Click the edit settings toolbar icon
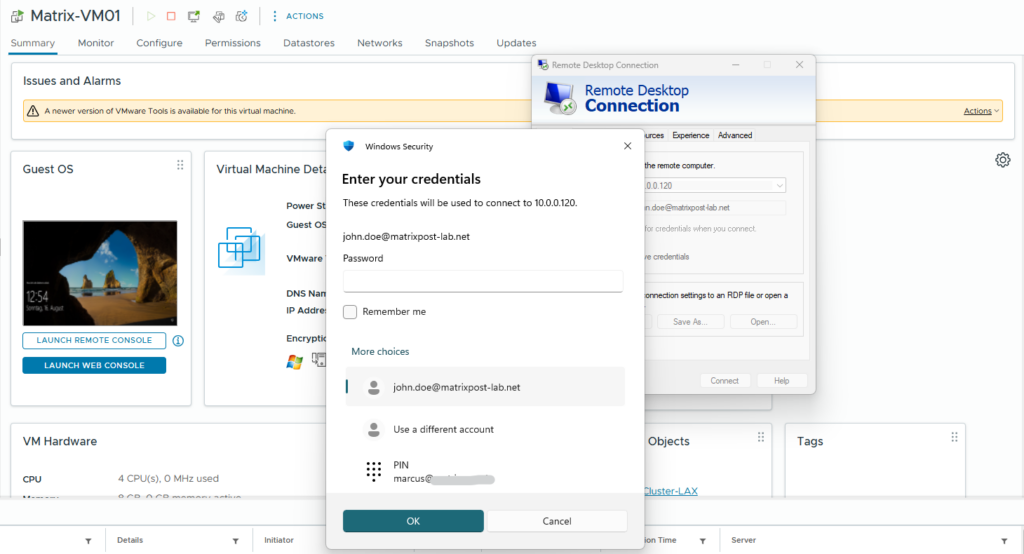 218,16
